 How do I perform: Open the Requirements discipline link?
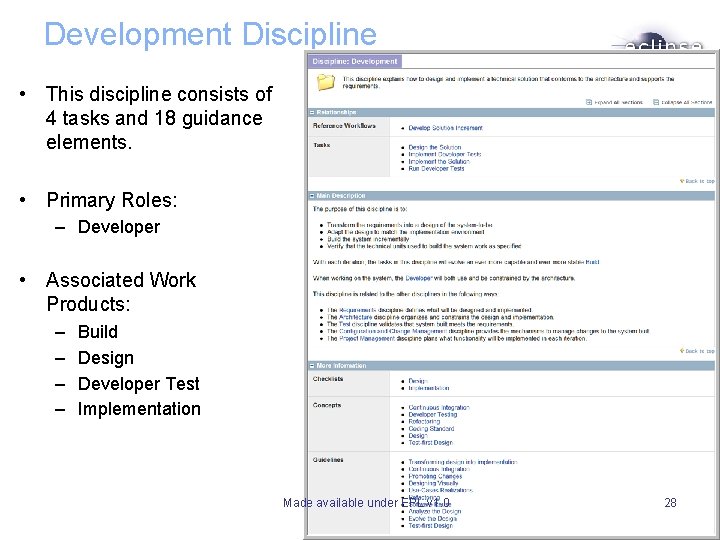pos(358,310)
